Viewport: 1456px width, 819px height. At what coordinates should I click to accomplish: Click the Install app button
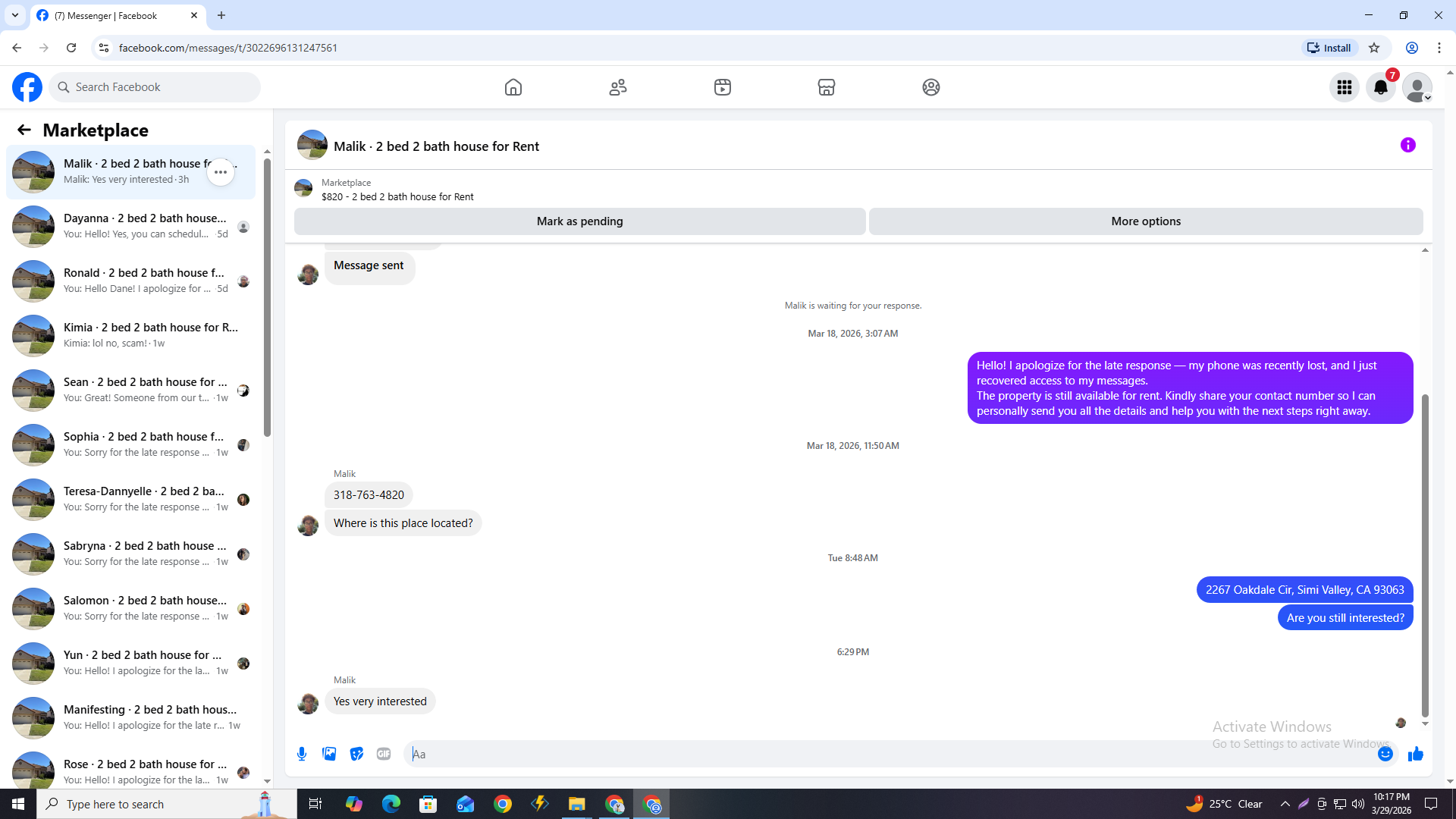1330,48
